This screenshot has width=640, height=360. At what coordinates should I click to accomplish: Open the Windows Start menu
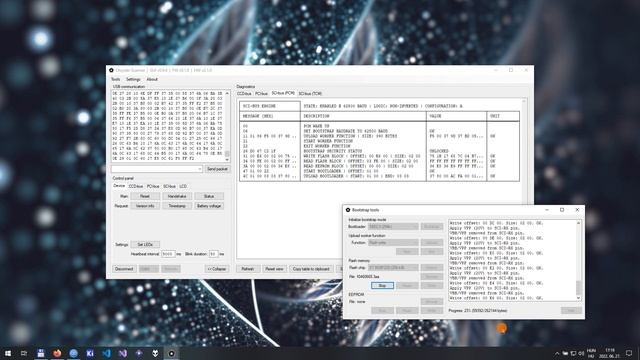pos(8,353)
